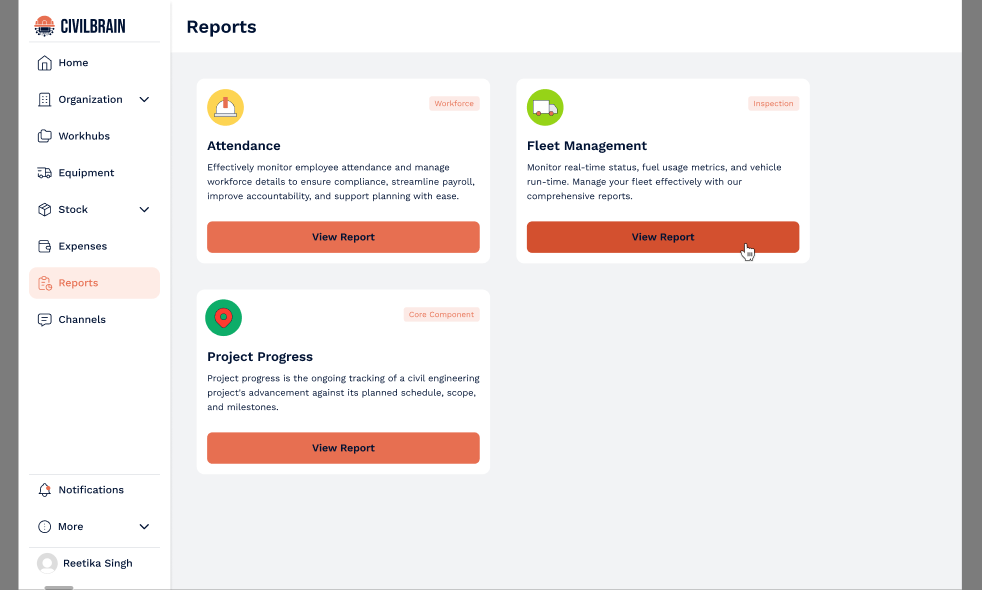982x590 pixels.
Task: Expand the More menu chevron
Action: tap(144, 527)
